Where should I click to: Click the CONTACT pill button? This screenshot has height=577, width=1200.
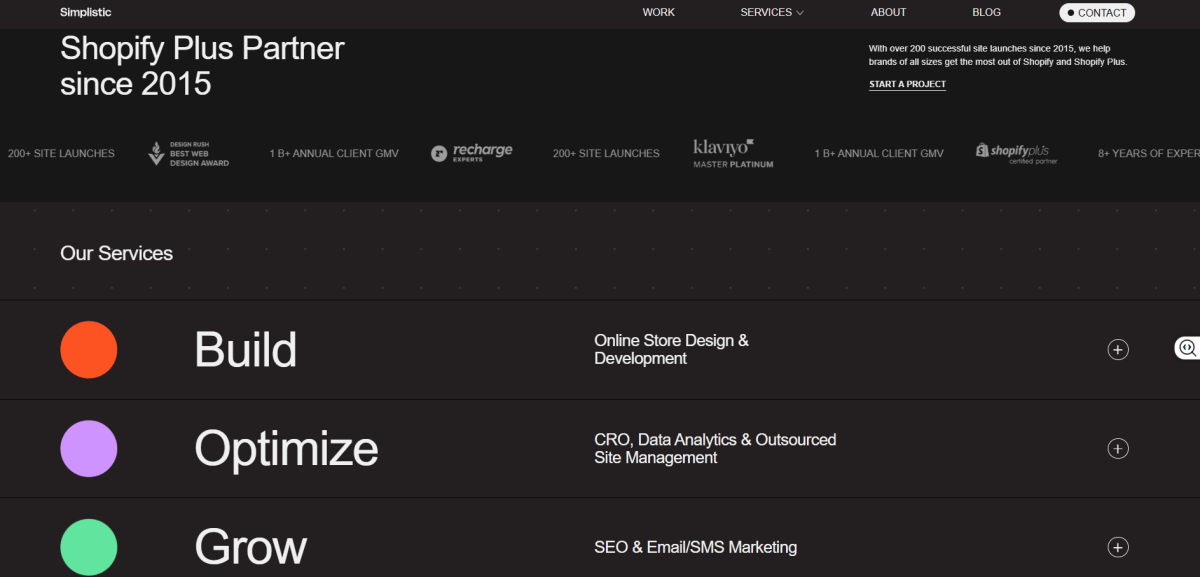[x=1097, y=13]
